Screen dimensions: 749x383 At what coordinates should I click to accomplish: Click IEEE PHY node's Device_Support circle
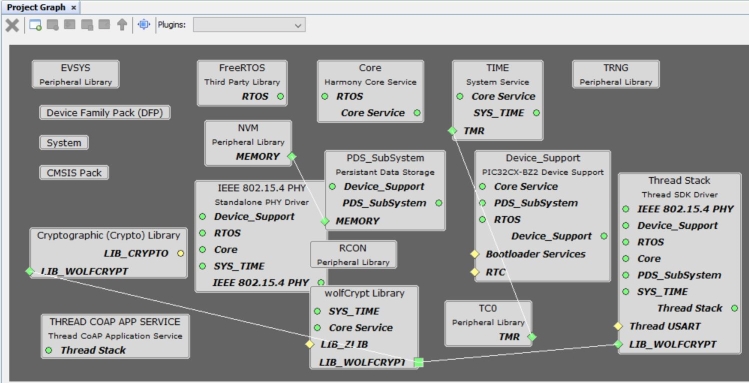point(203,217)
